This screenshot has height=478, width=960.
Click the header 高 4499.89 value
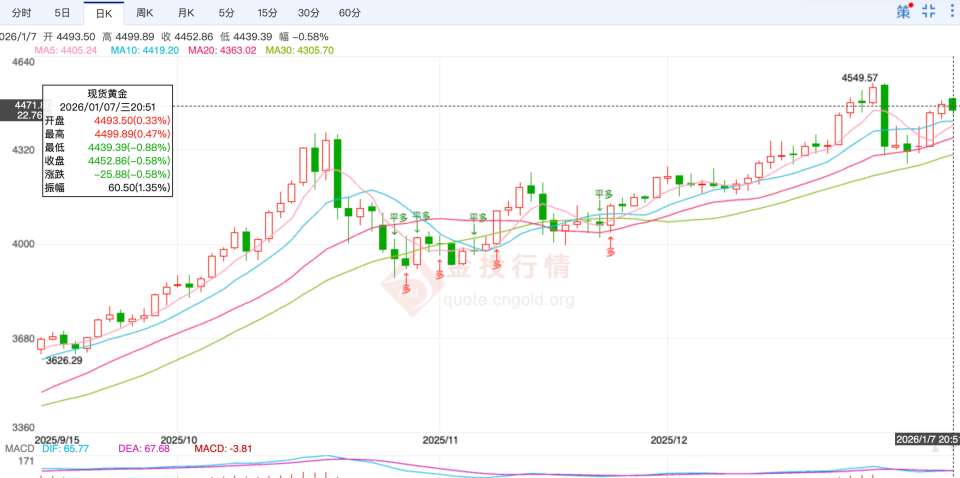[129, 36]
